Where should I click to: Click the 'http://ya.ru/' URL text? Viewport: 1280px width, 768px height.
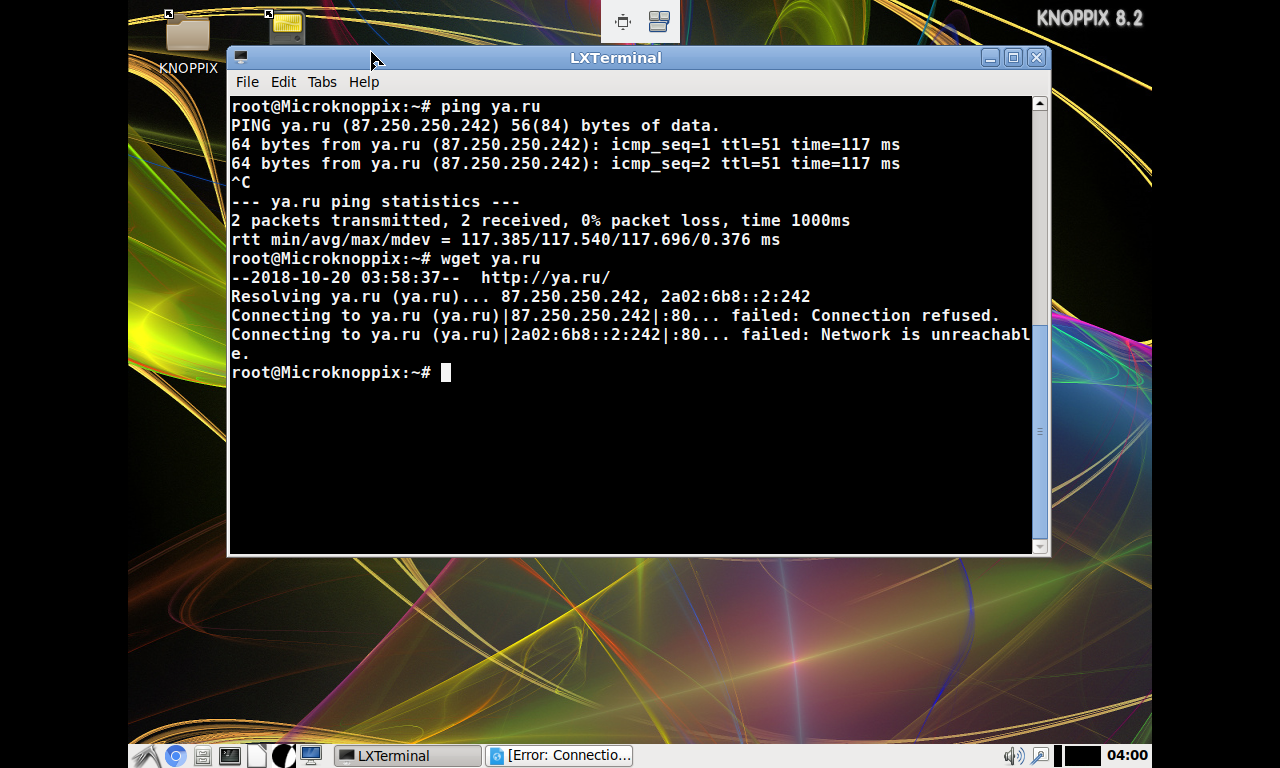(545, 277)
